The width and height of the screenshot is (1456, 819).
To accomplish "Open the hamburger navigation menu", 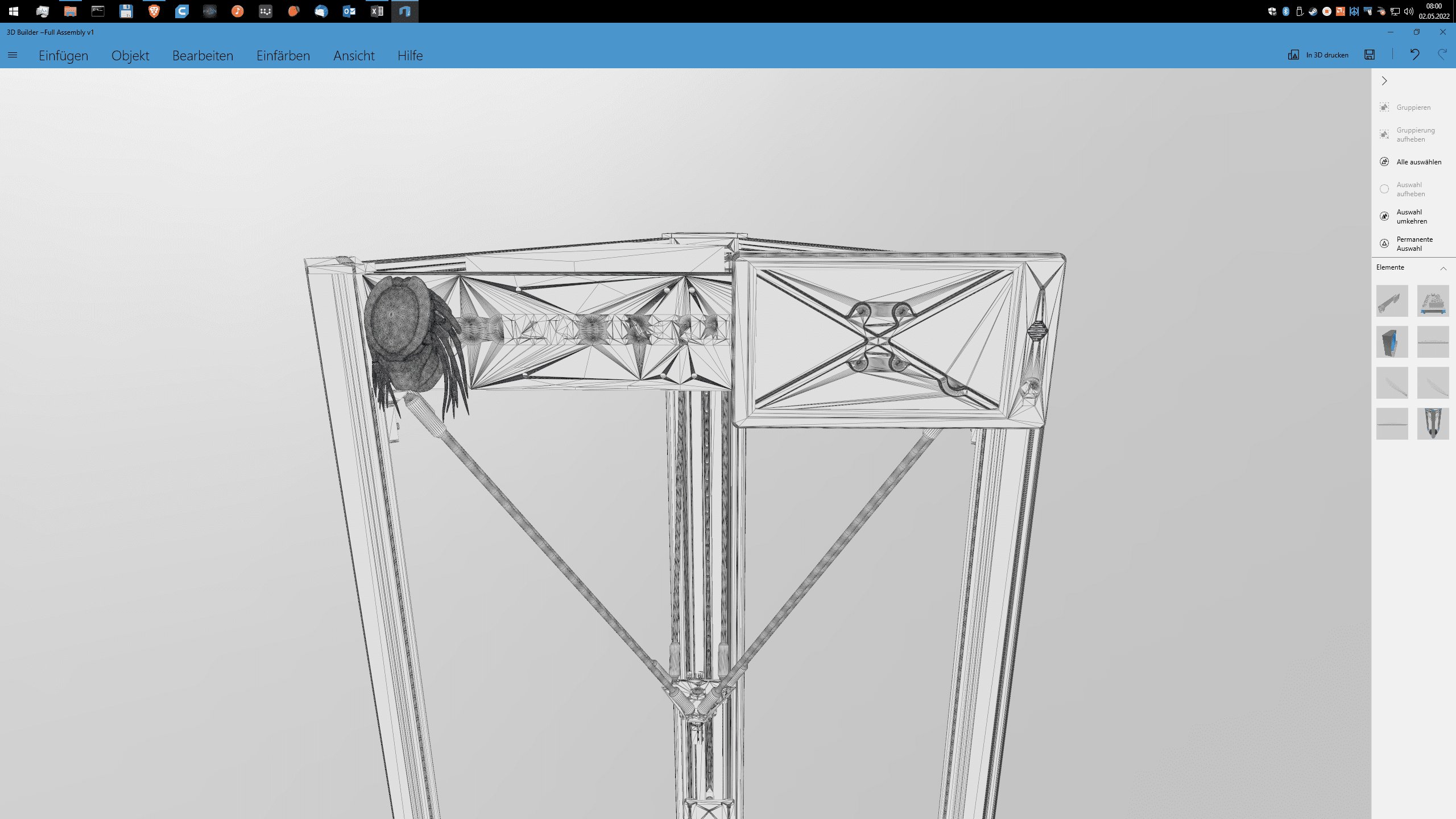I will (13, 55).
